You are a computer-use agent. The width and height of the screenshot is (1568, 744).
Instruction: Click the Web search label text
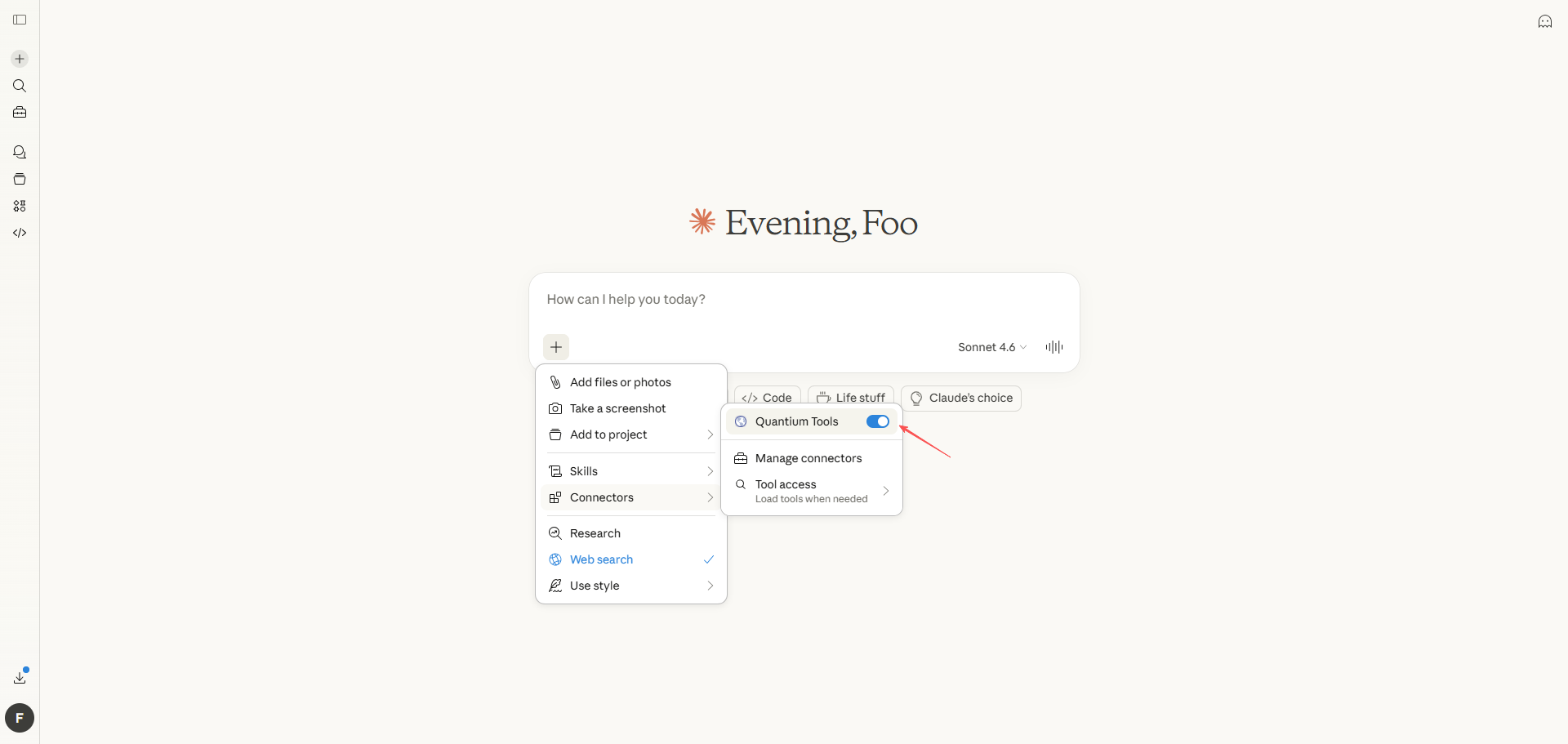(601, 559)
